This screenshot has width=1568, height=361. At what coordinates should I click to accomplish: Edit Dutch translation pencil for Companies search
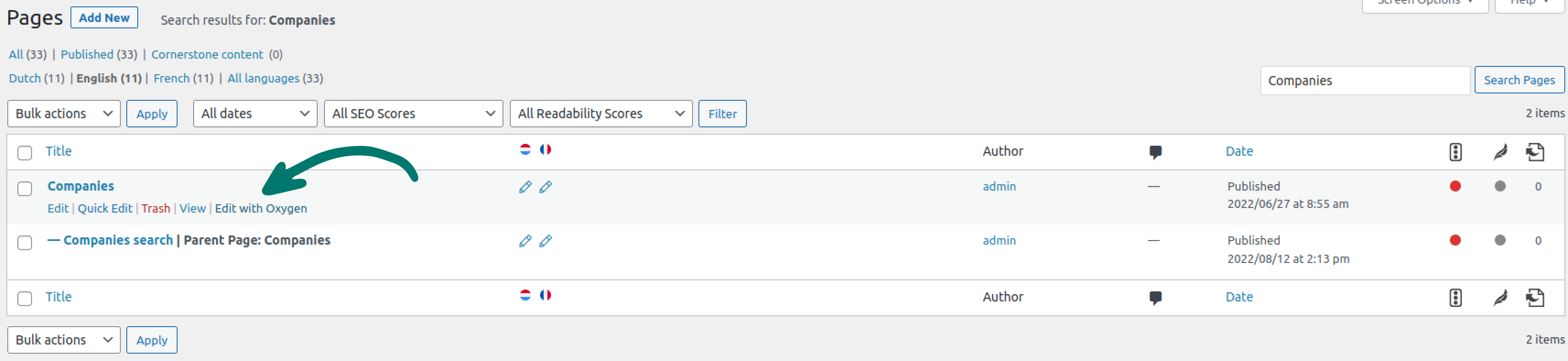(524, 241)
